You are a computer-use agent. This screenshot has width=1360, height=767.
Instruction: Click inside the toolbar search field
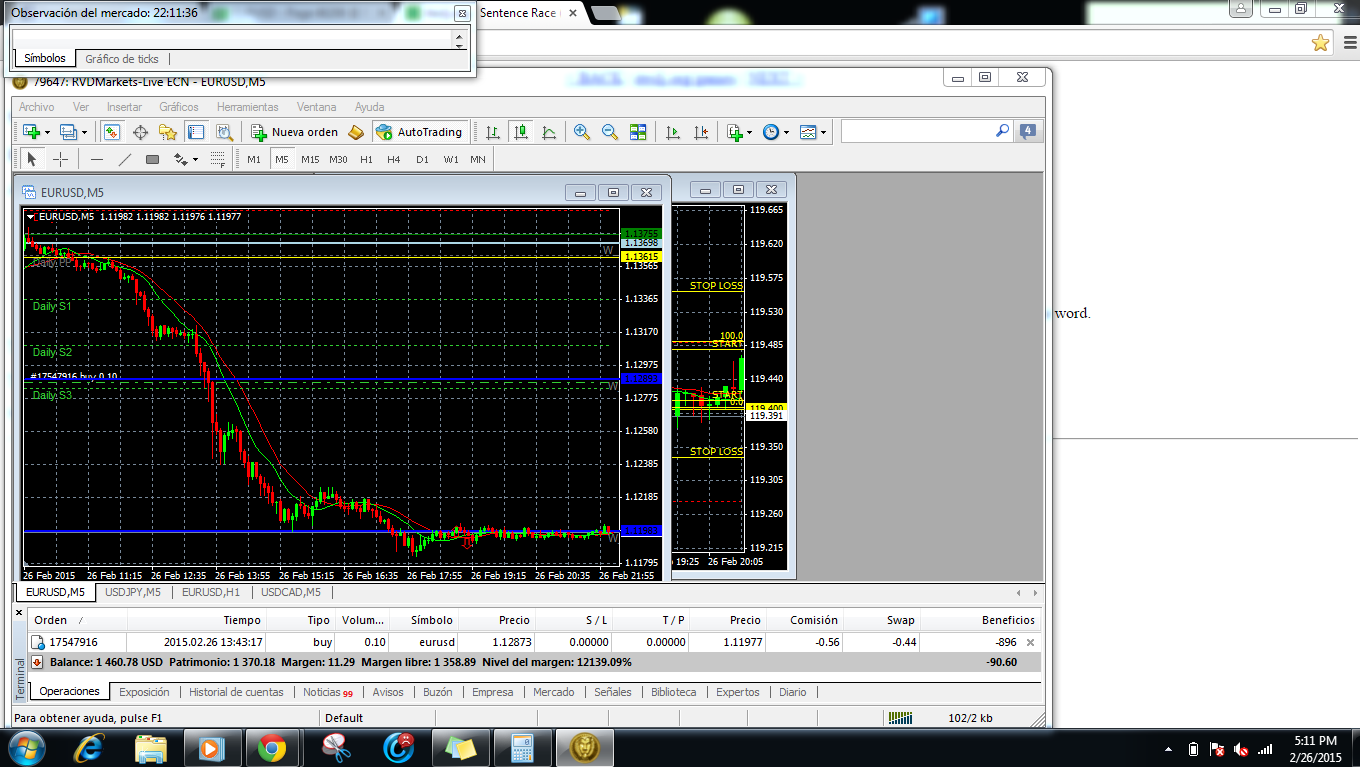[918, 131]
